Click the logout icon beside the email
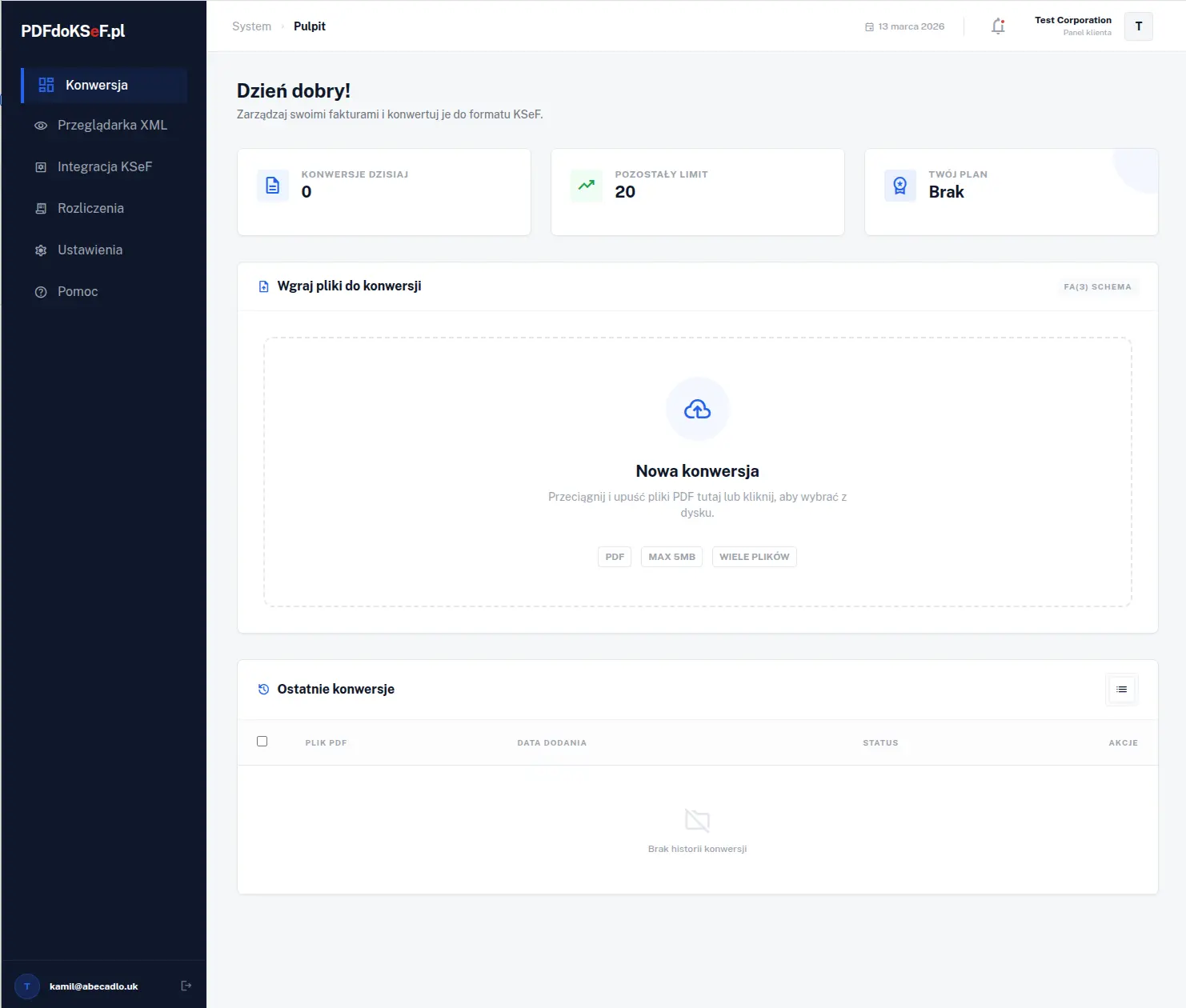 click(186, 986)
